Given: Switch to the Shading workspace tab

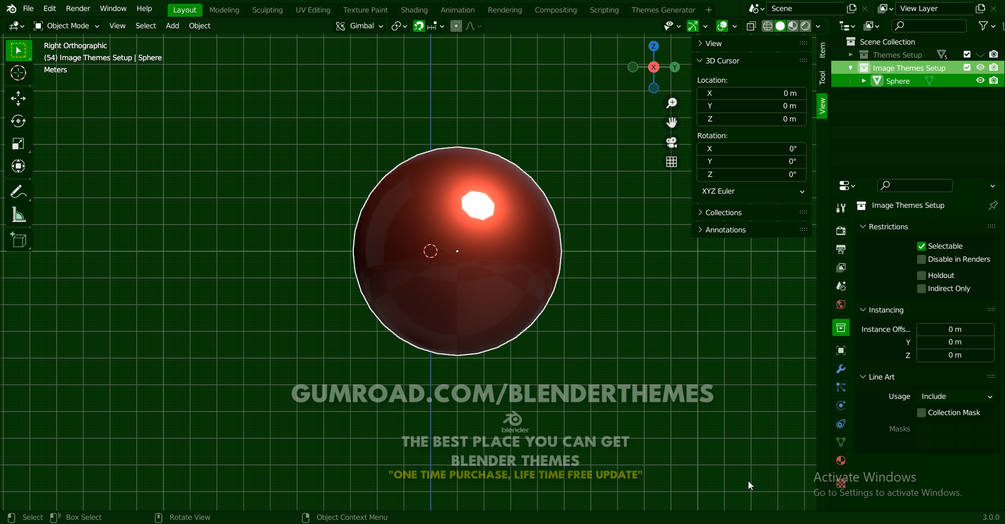Looking at the screenshot, I should (414, 10).
